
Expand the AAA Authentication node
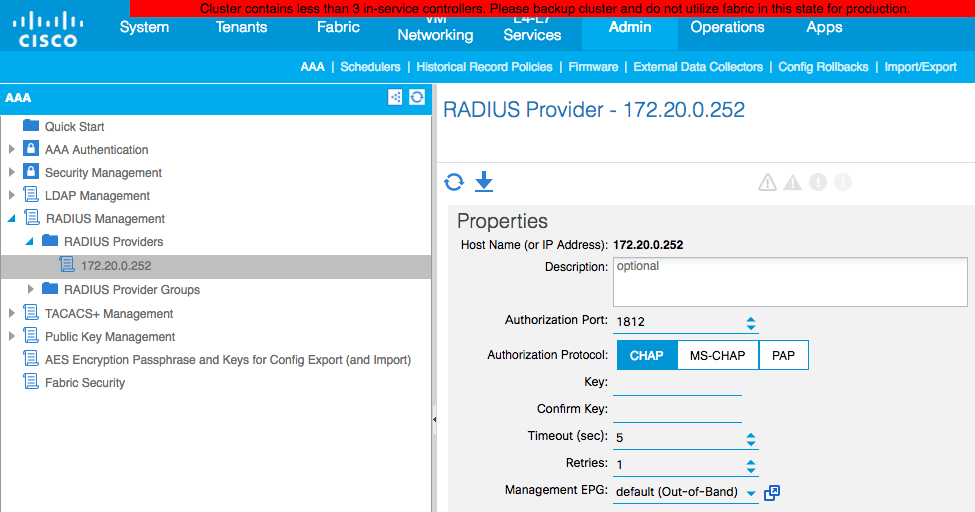pyautogui.click(x=12, y=149)
